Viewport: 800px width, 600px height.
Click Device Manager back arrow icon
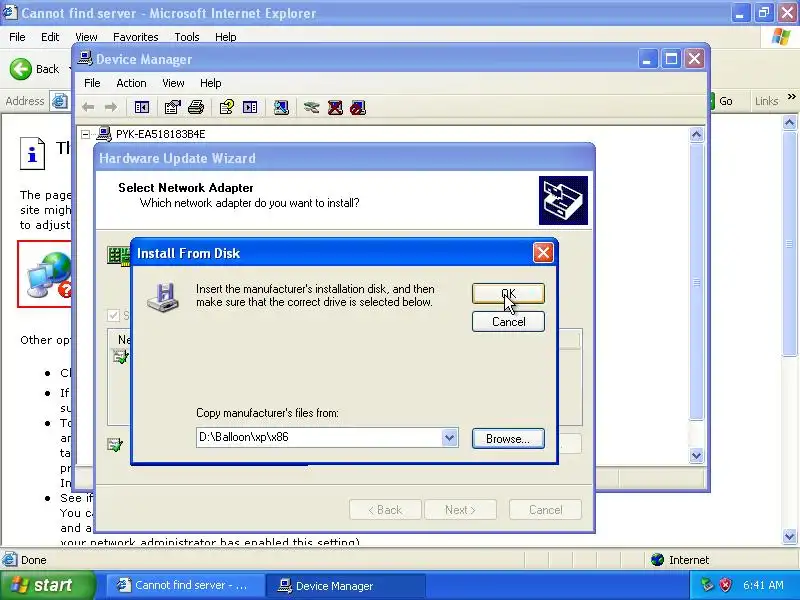pos(88,107)
